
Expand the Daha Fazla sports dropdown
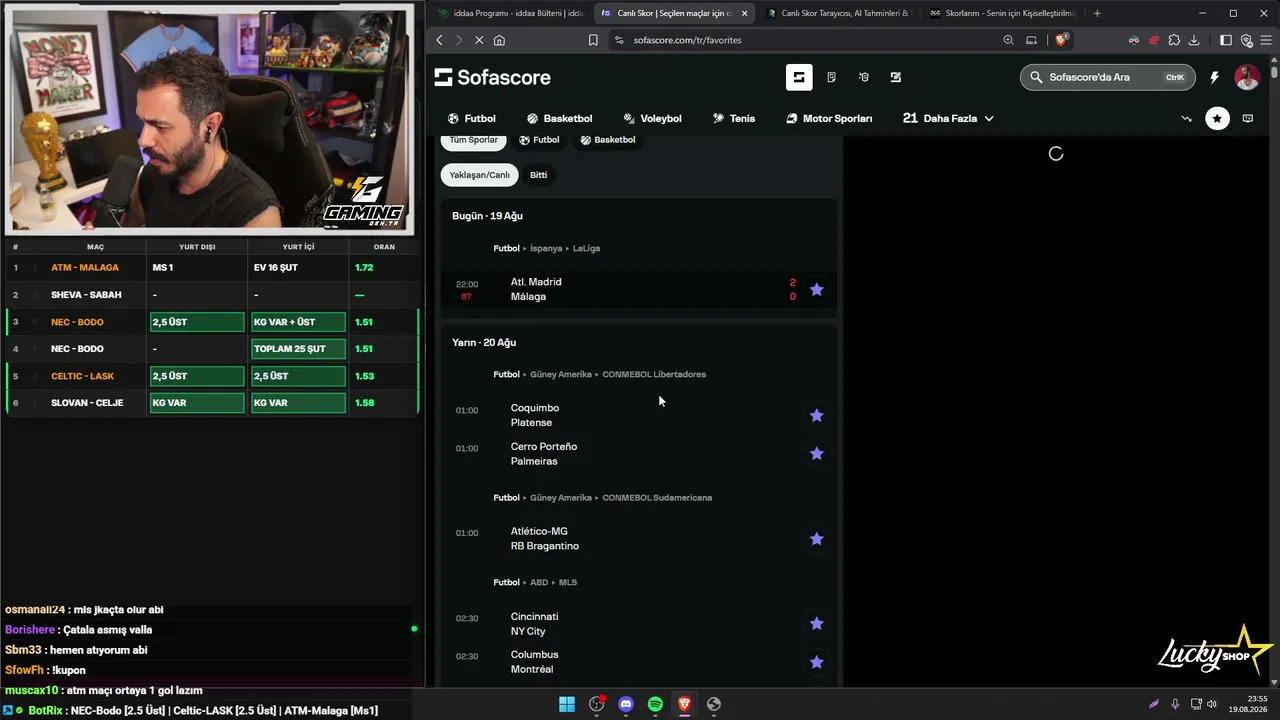tap(948, 118)
